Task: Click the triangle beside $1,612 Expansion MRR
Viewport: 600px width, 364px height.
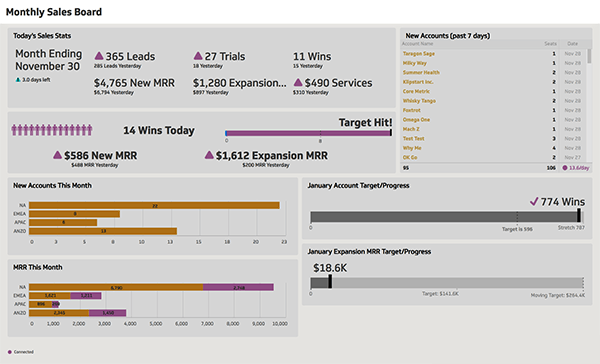Action: pyautogui.click(x=209, y=155)
